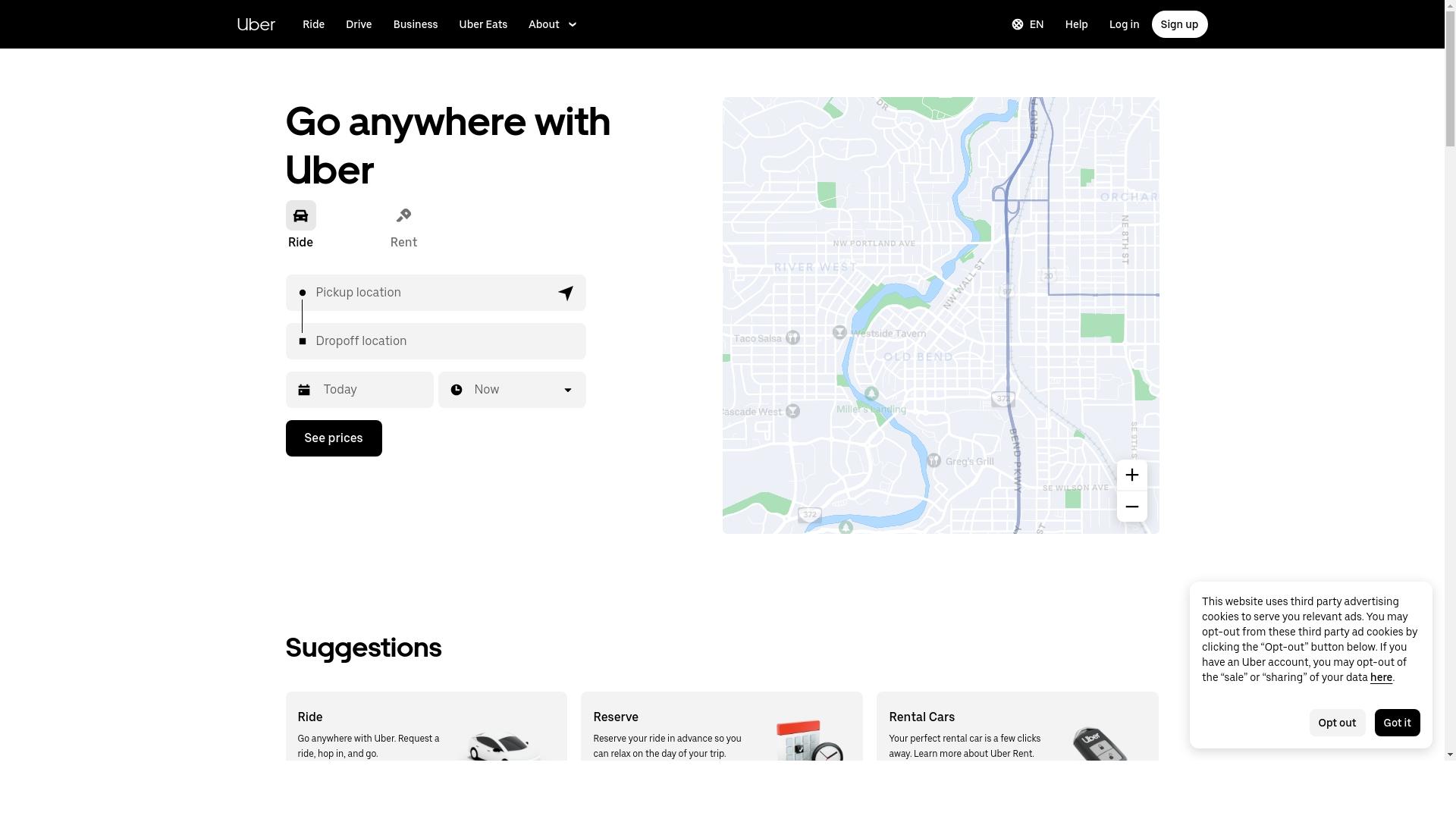This screenshot has height=819, width=1456.
Task: Click the Log in link
Action: click(x=1124, y=24)
